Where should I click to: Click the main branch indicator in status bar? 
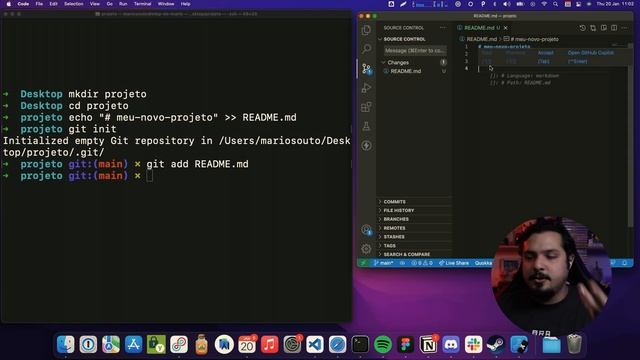383,263
